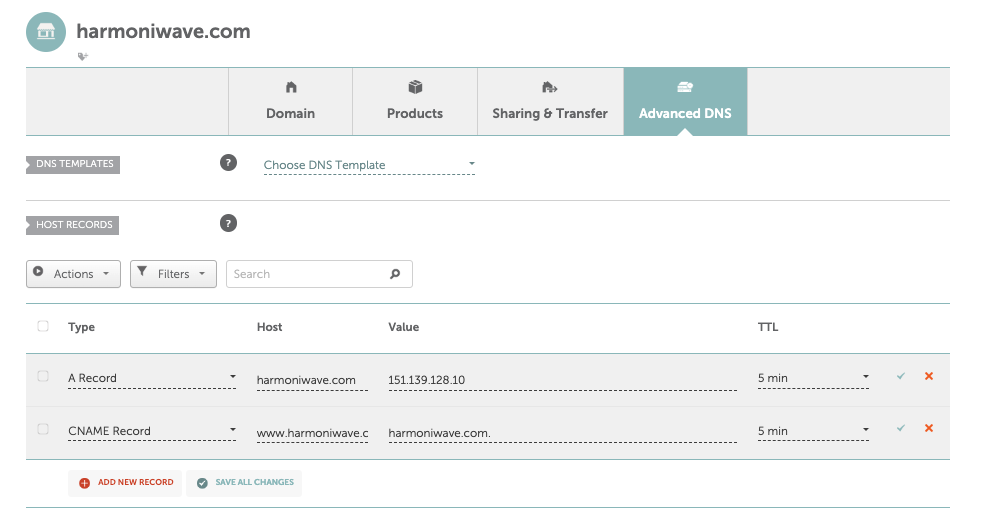Viewport: 1001px width, 510px height.
Task: Click the red plus icon of Add New Record
Action: click(84, 483)
